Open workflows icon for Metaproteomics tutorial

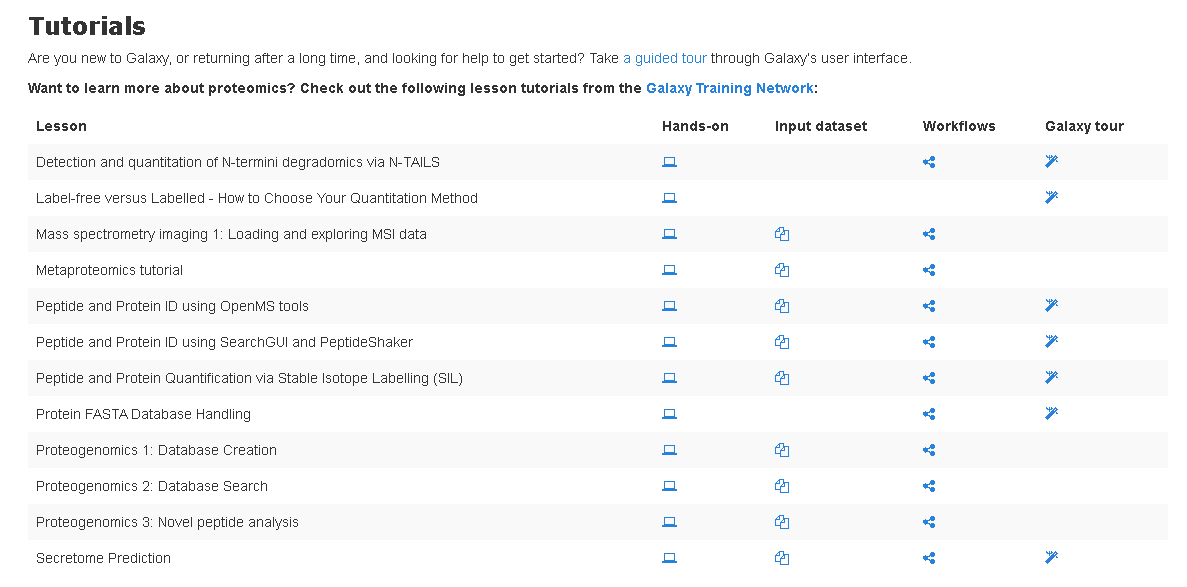pos(929,270)
